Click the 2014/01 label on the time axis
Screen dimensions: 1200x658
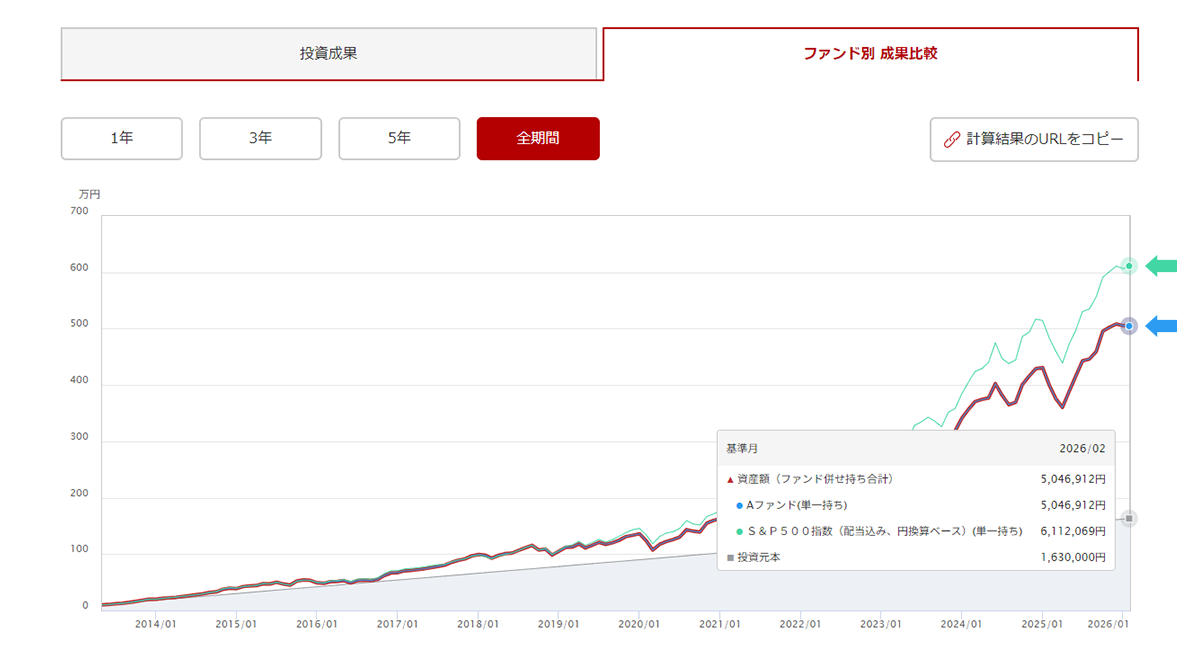coord(155,625)
